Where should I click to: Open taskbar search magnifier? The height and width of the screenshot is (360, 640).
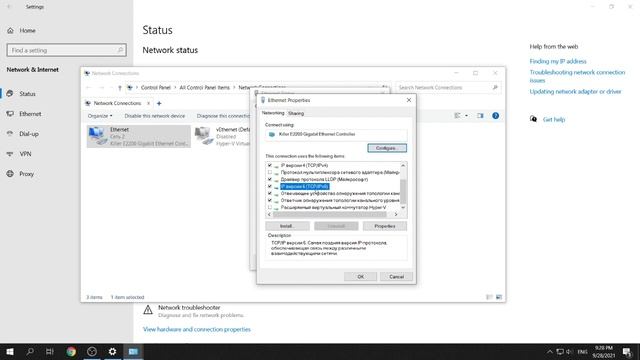click(30, 351)
